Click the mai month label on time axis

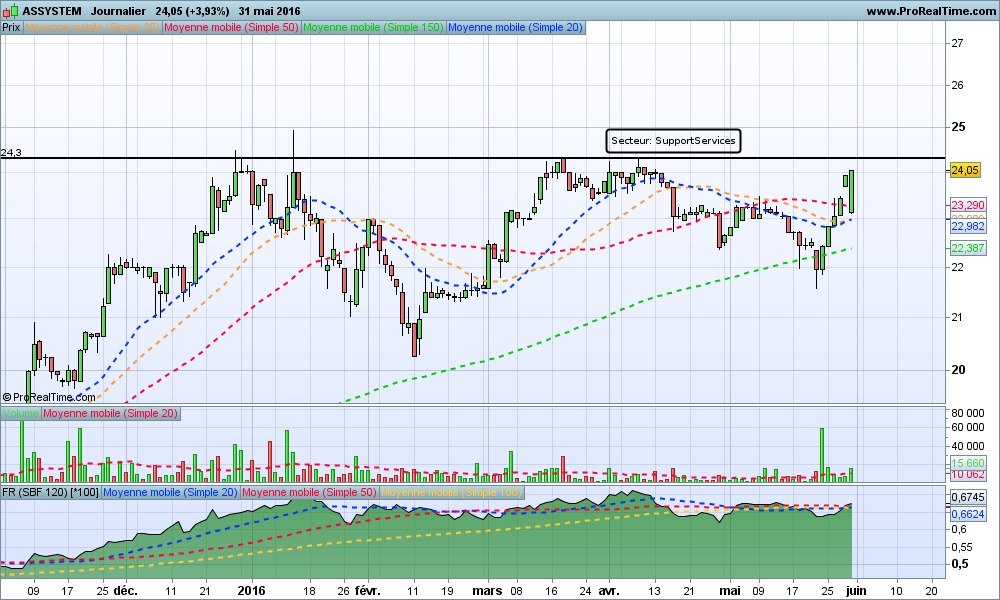(x=730, y=590)
